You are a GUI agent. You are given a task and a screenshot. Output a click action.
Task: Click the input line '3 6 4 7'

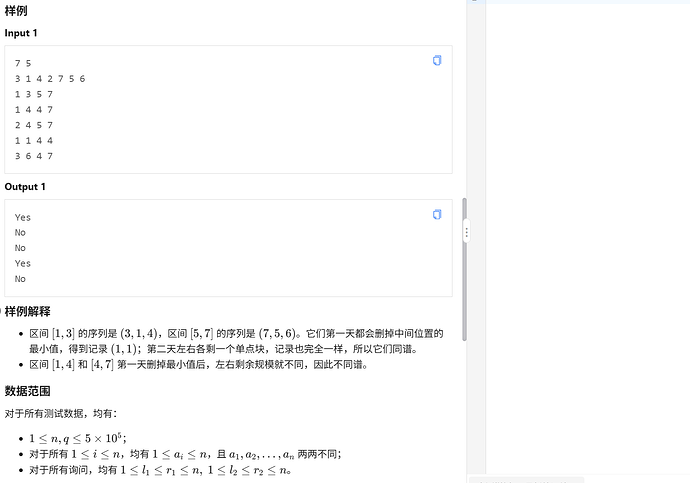(x=34, y=156)
